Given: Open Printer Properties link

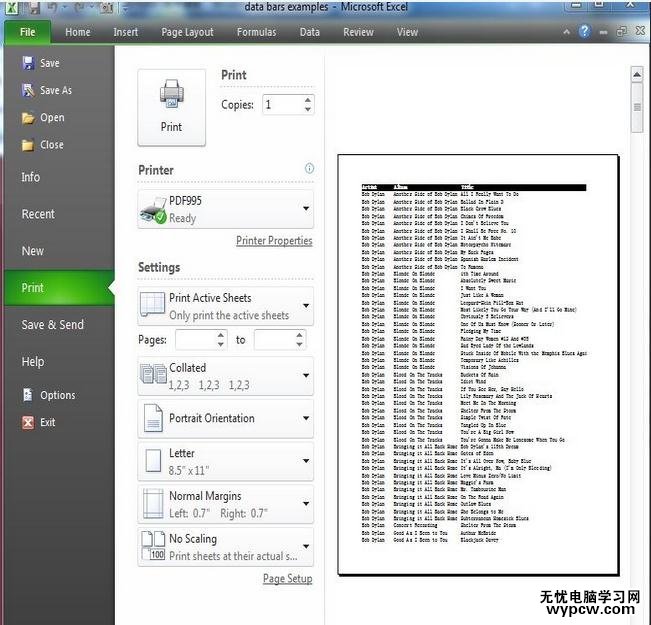Looking at the screenshot, I should coord(274,241).
